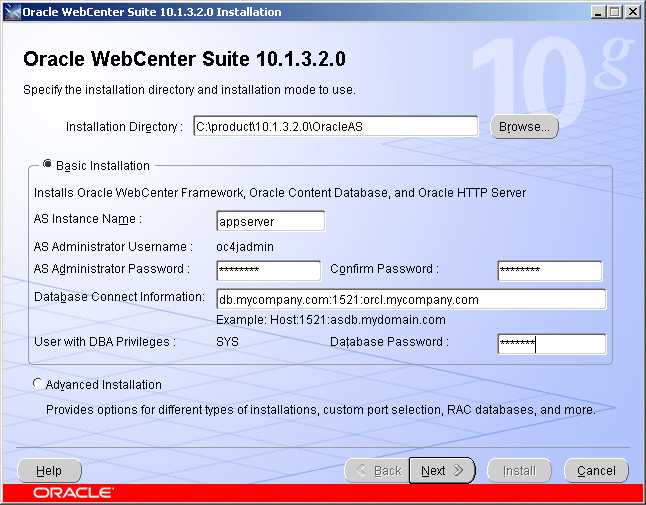
Task: Click the Confirm Password field
Action: pyautogui.click(x=550, y=271)
